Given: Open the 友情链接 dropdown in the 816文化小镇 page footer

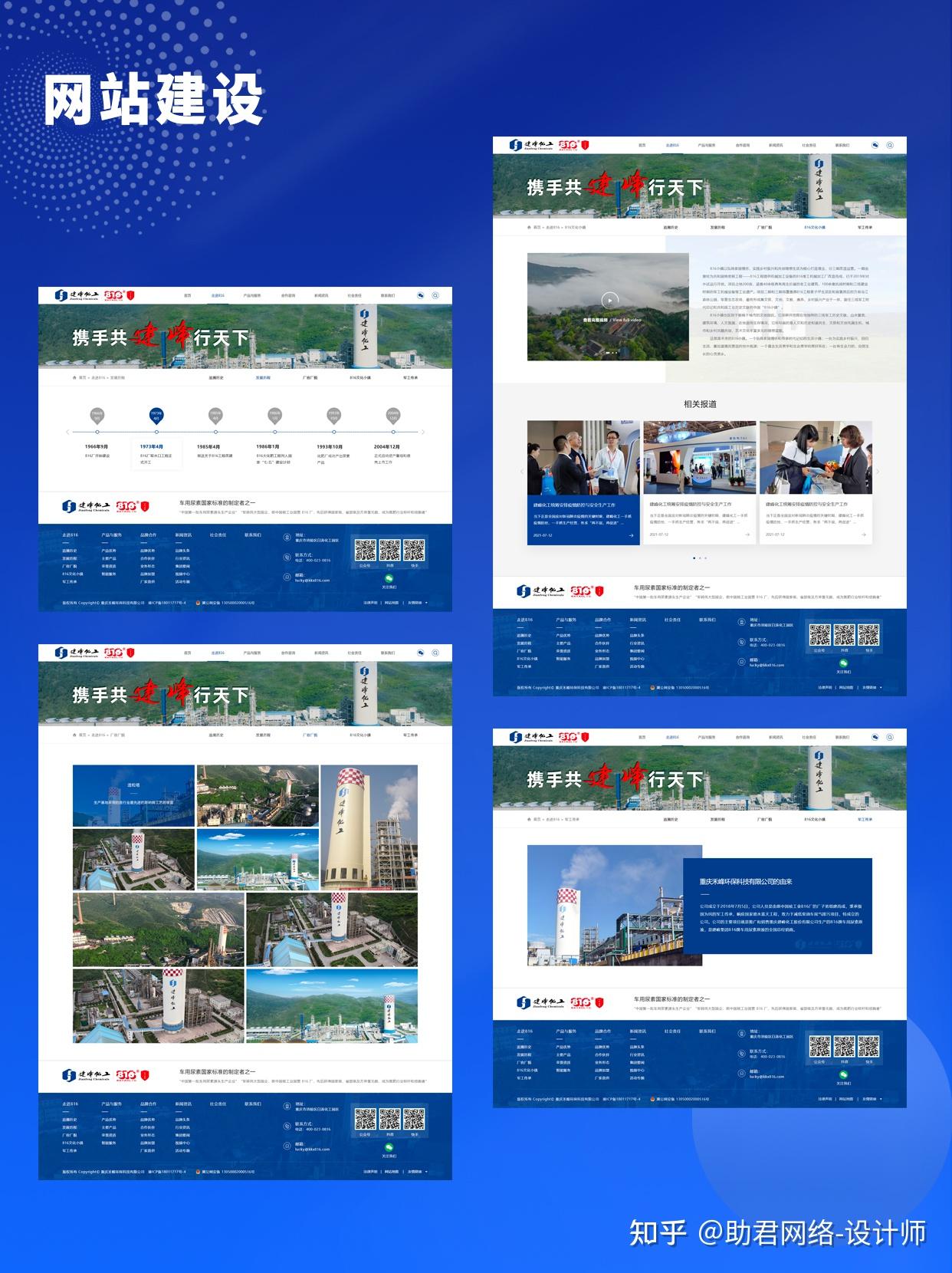Looking at the screenshot, I should pyautogui.click(x=872, y=688).
